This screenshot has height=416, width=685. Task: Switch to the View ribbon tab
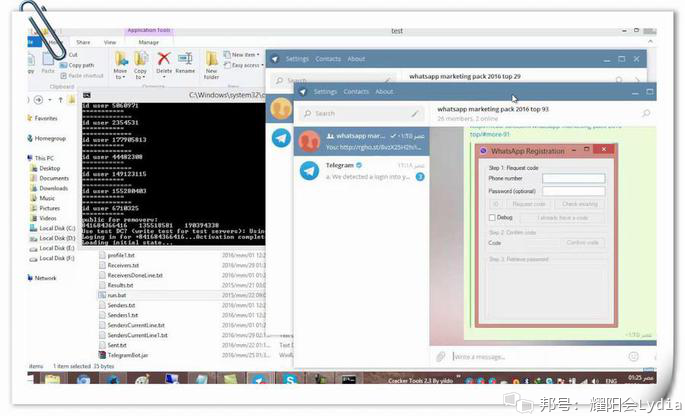(110, 42)
